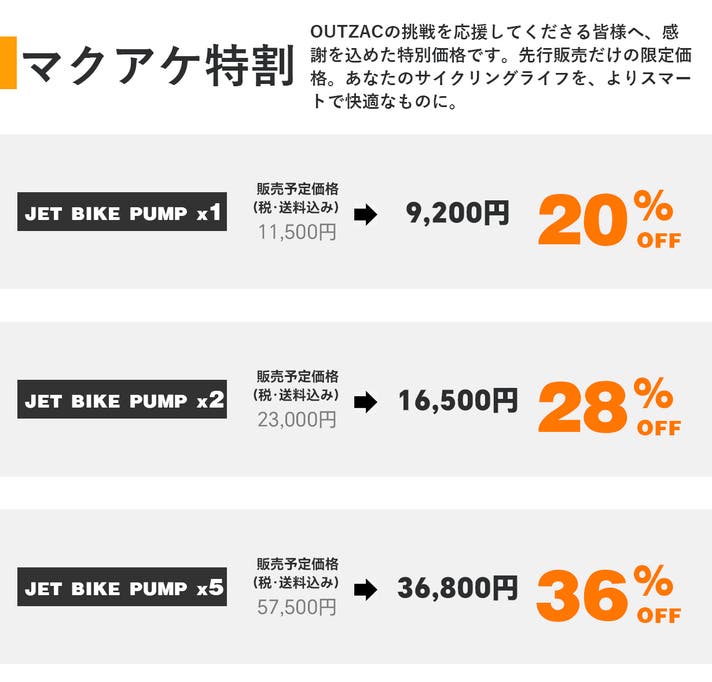712x682 pixels.
Task: Click the grey 11,500円 original price
Action: click(x=297, y=233)
